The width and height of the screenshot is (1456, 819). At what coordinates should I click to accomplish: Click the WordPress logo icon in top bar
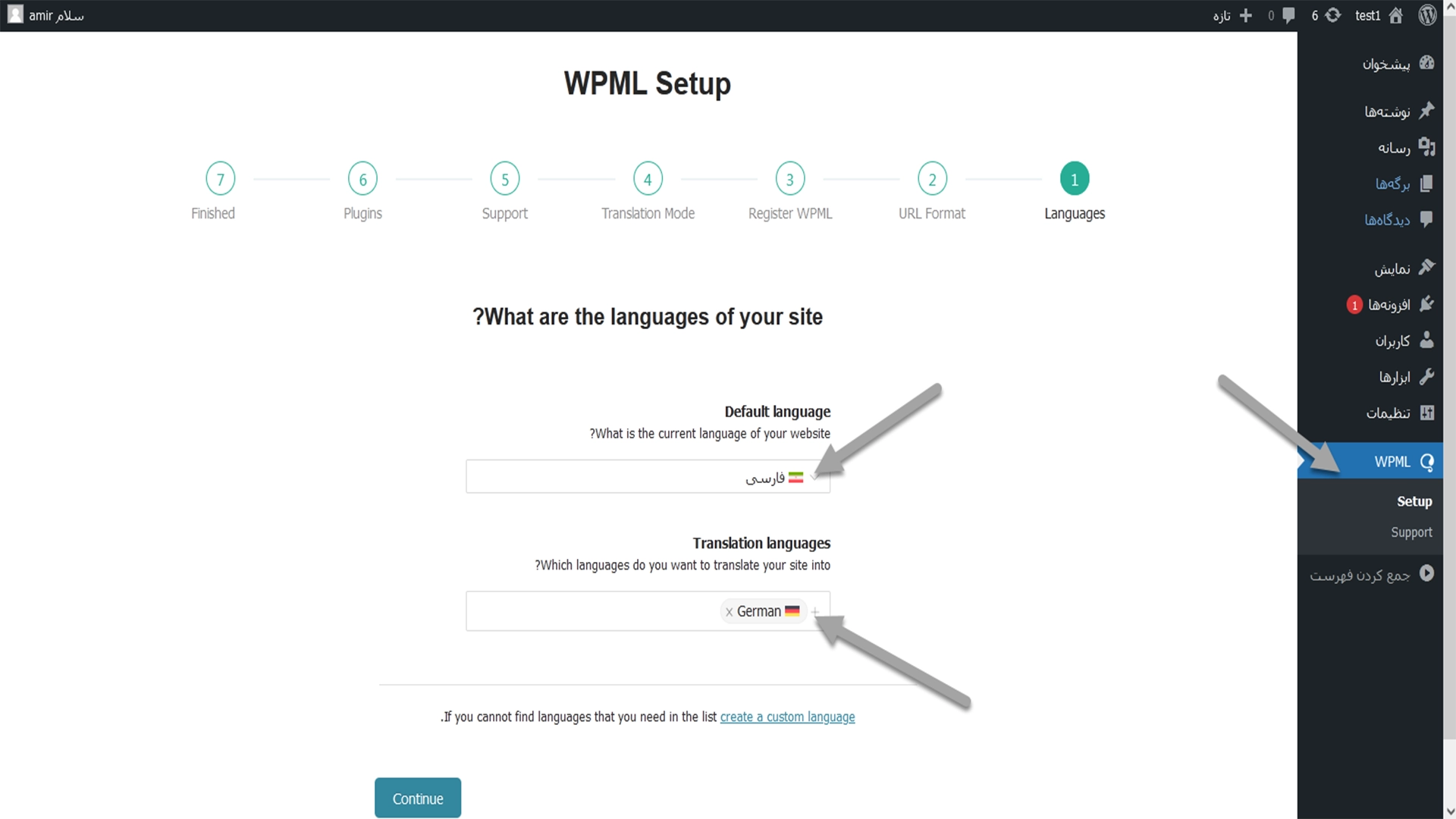tap(1427, 15)
